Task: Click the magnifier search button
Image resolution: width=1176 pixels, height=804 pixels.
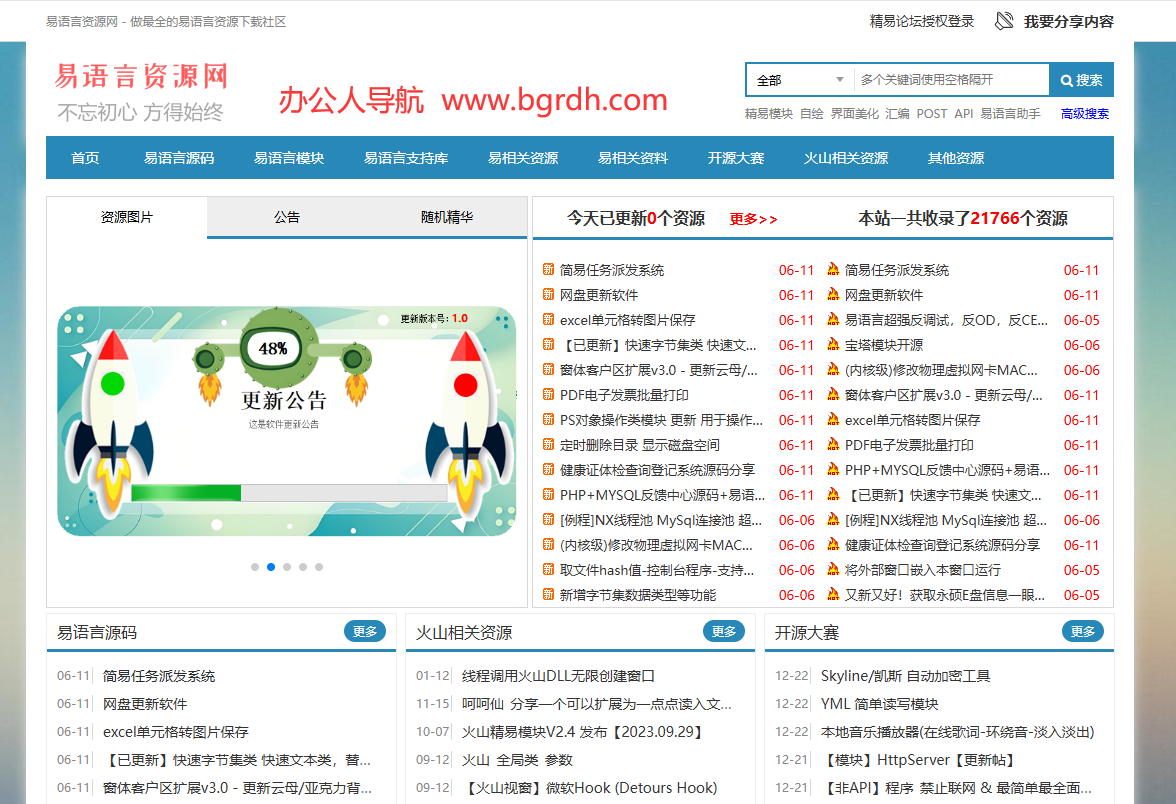Action: coord(1081,80)
